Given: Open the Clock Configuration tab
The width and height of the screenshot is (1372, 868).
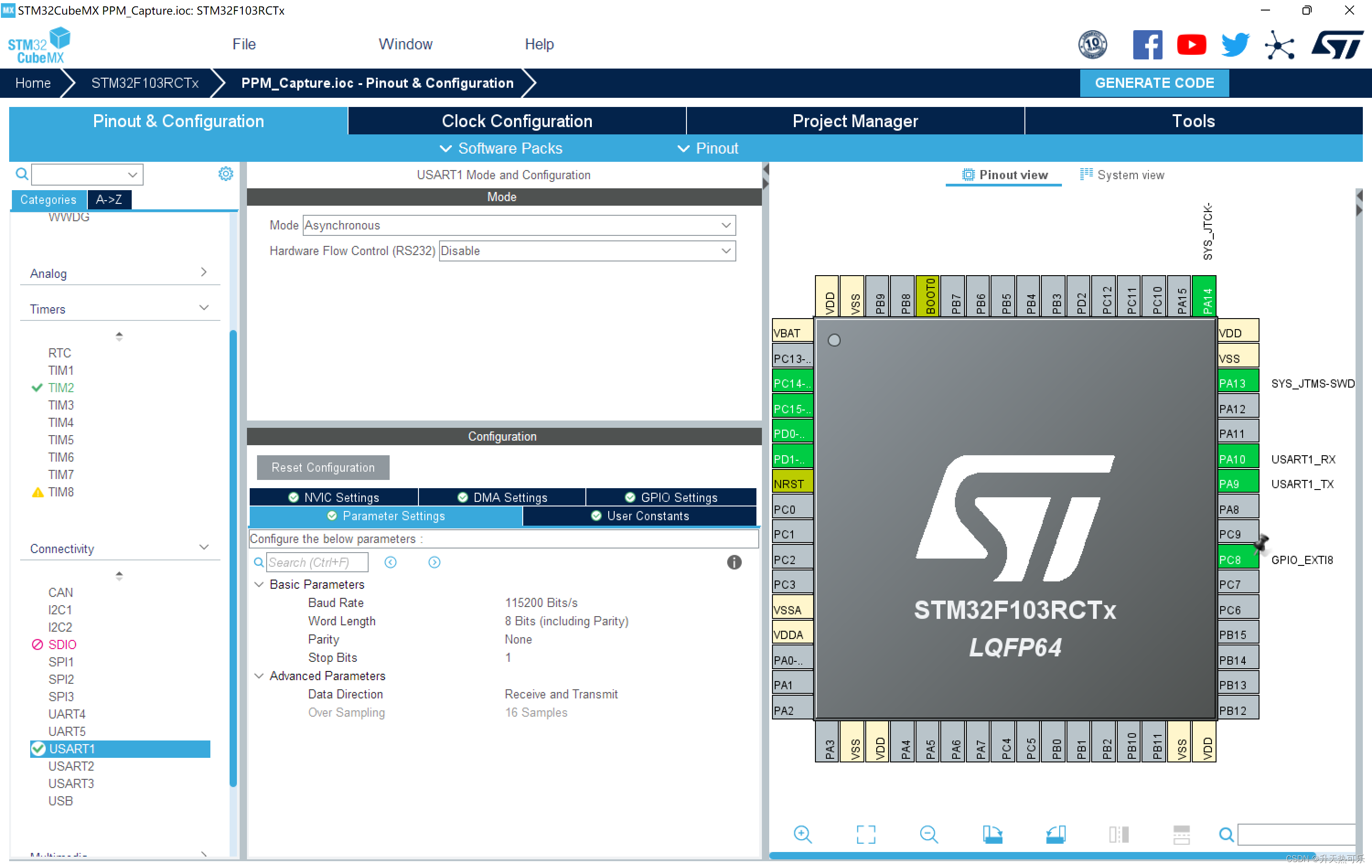Looking at the screenshot, I should point(517,121).
